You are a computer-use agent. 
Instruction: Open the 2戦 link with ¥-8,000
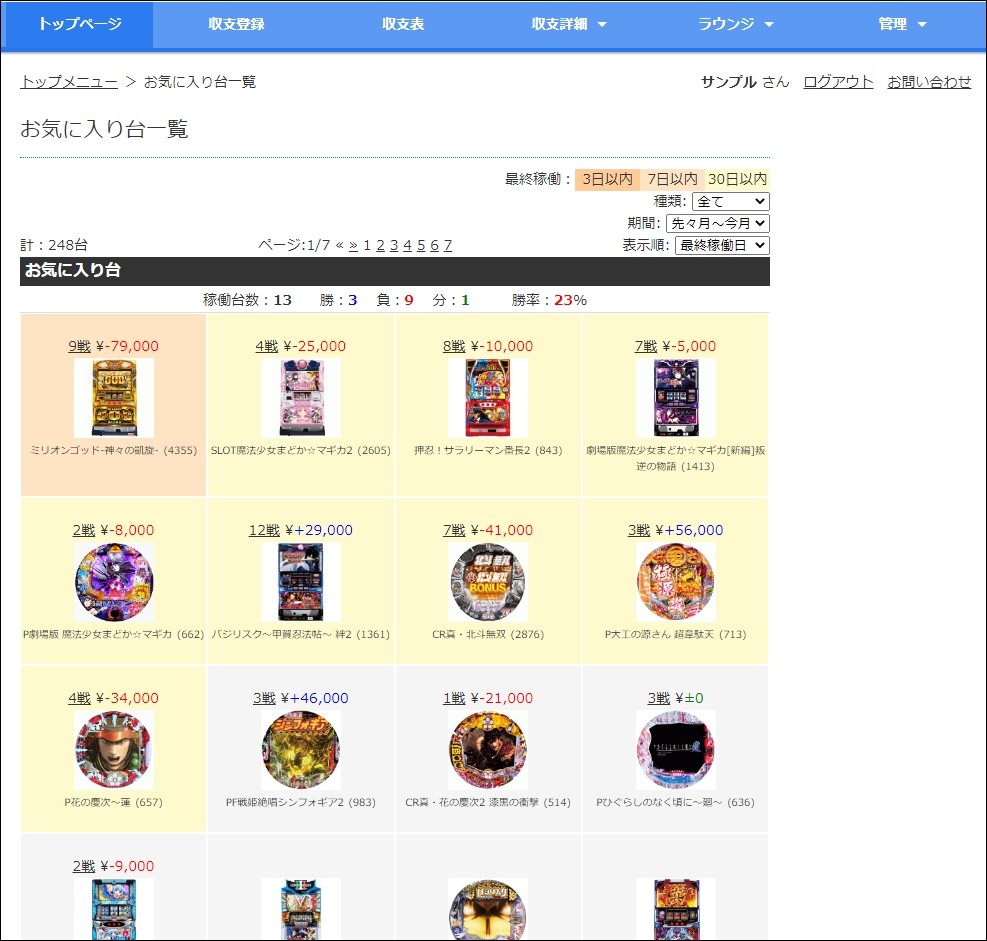click(84, 531)
